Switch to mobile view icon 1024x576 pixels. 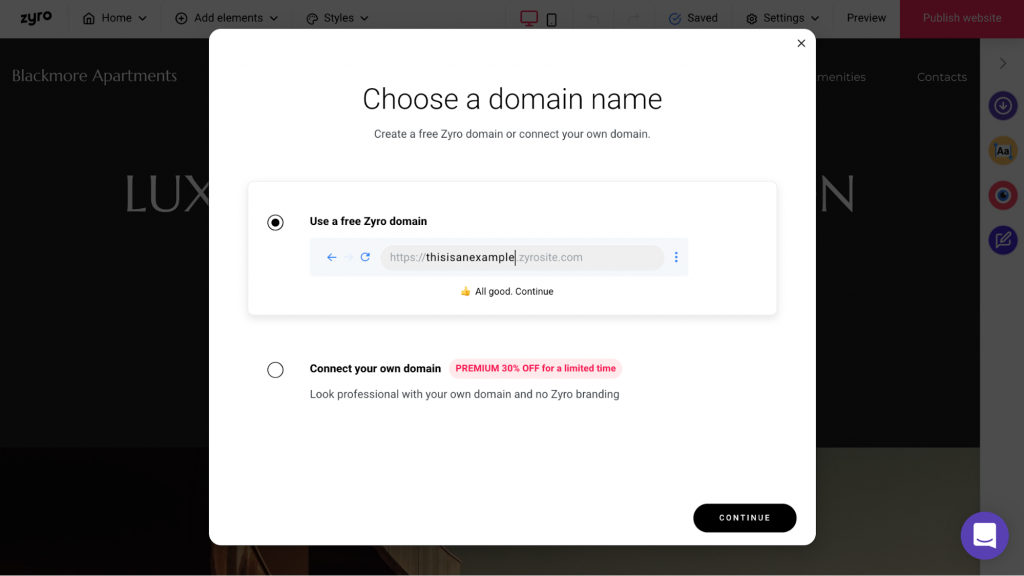pos(552,20)
